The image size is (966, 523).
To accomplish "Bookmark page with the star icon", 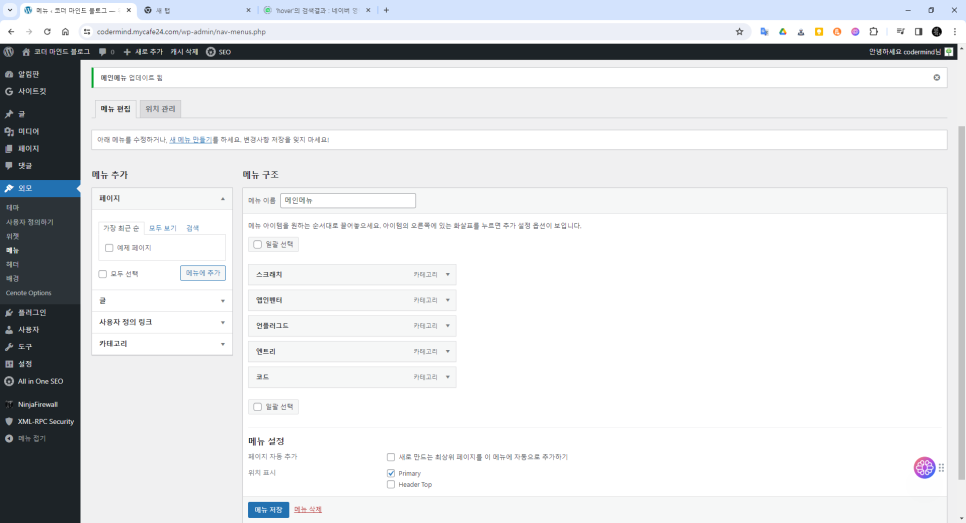I will [739, 31].
